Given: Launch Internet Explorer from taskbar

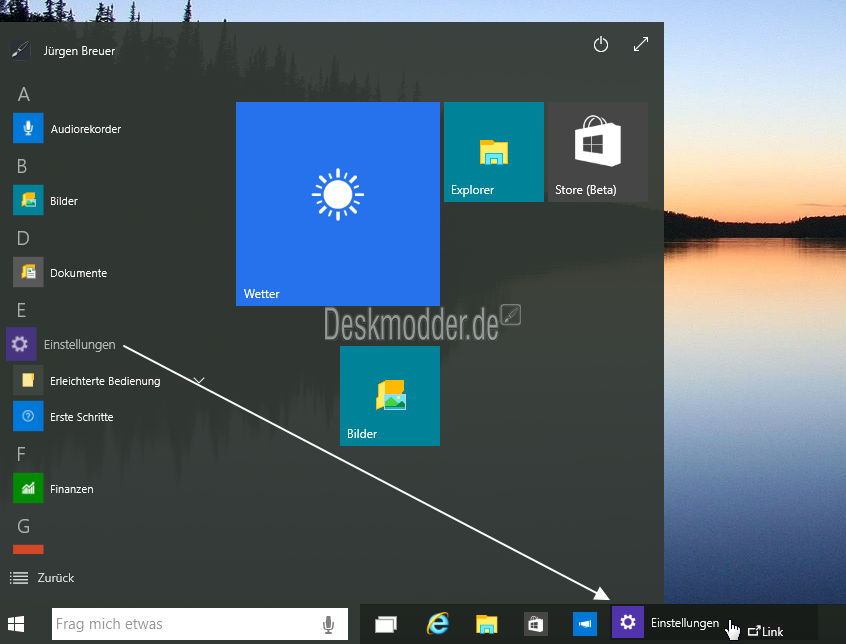Looking at the screenshot, I should click(x=438, y=624).
